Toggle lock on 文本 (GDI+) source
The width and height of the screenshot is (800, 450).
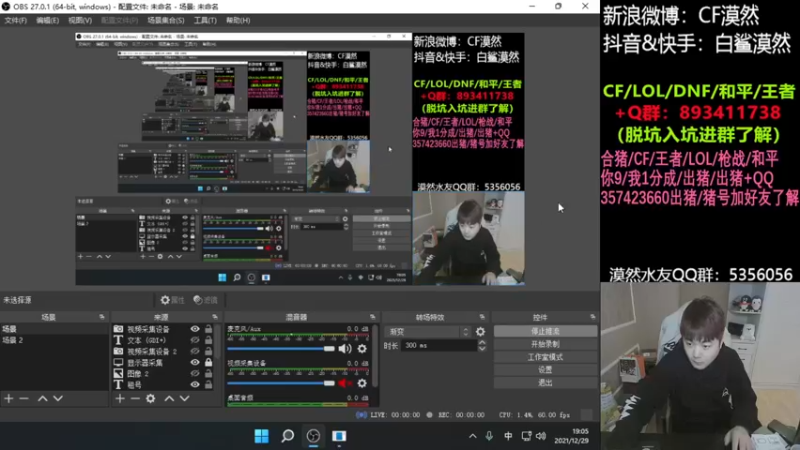tap(208, 340)
